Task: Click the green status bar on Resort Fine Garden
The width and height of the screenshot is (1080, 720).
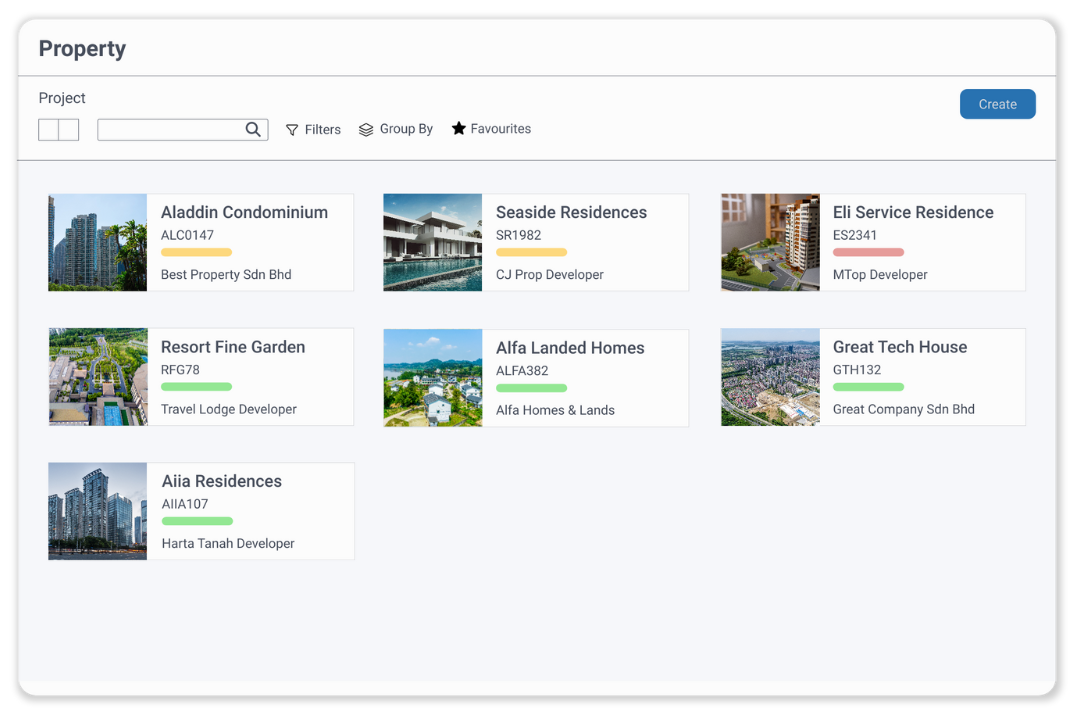Action: (196, 387)
